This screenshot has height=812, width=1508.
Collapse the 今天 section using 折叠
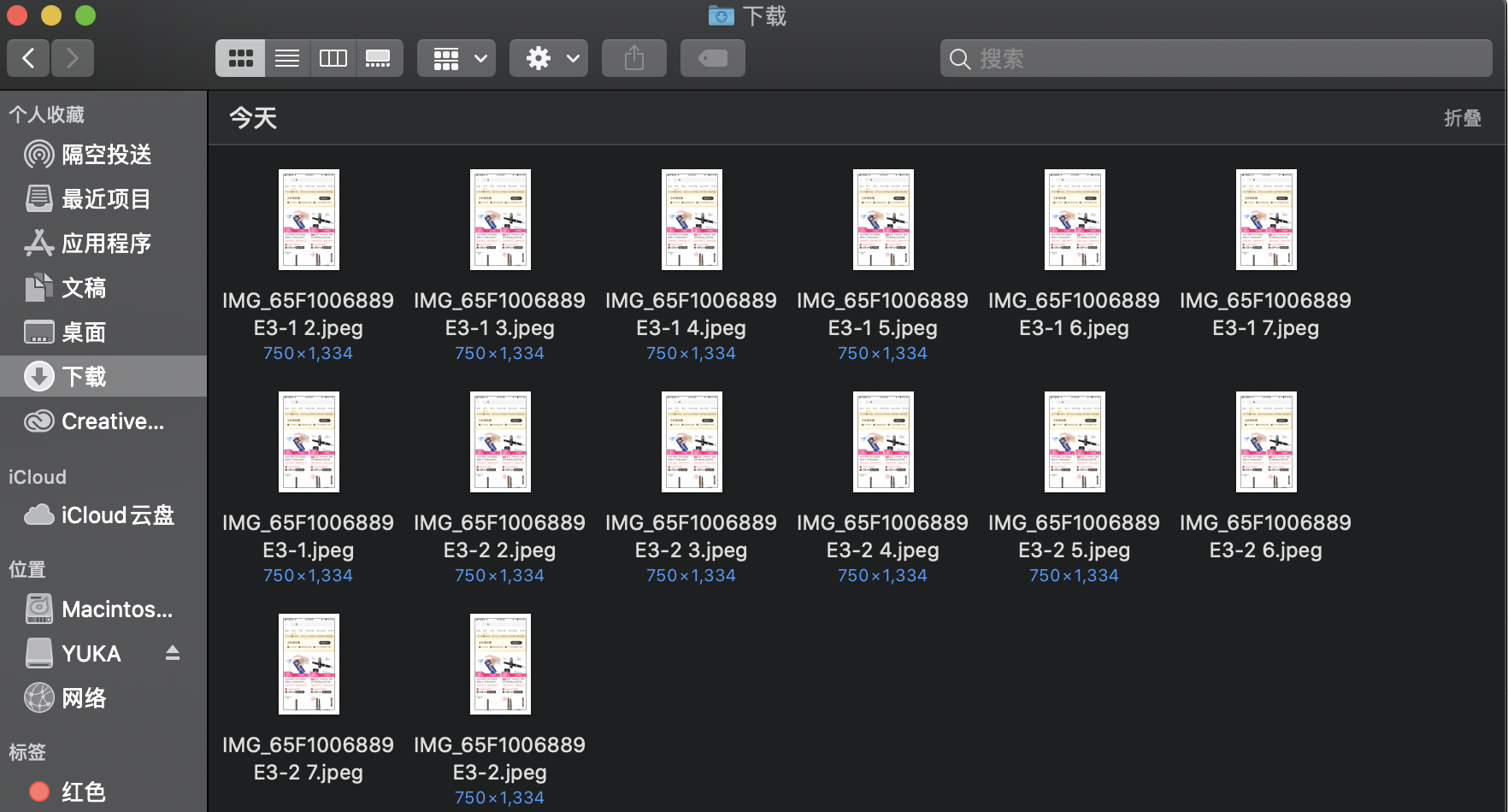(1462, 118)
